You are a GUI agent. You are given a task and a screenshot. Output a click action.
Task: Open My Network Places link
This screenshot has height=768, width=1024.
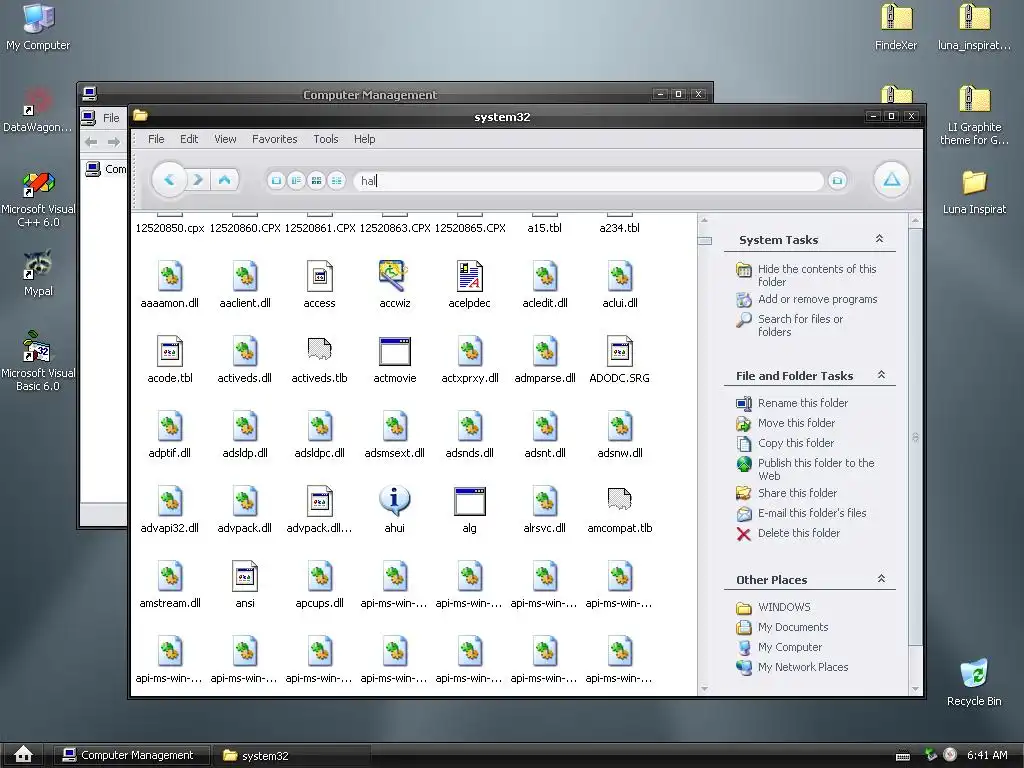803,667
